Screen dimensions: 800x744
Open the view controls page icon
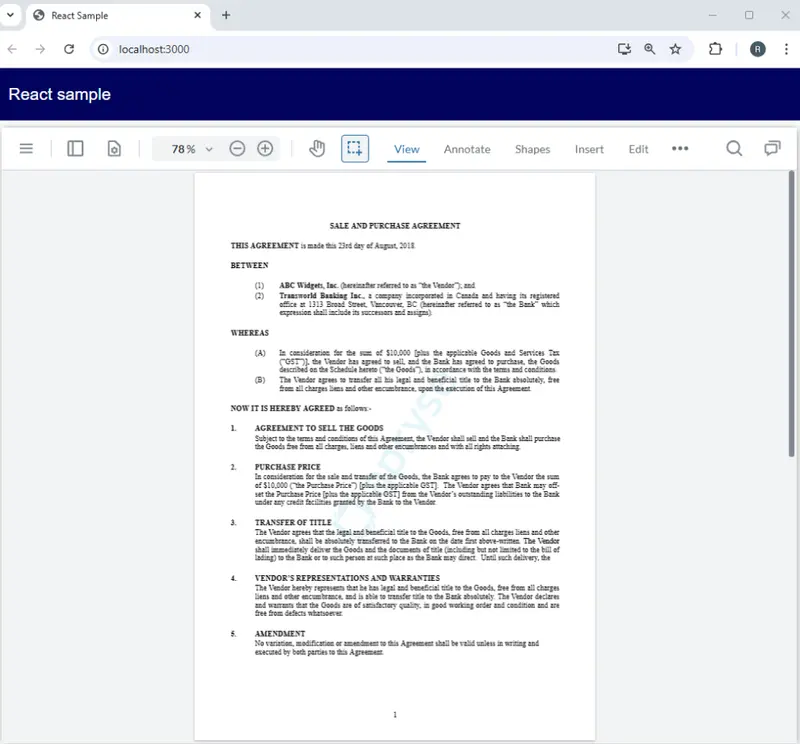tap(114, 148)
